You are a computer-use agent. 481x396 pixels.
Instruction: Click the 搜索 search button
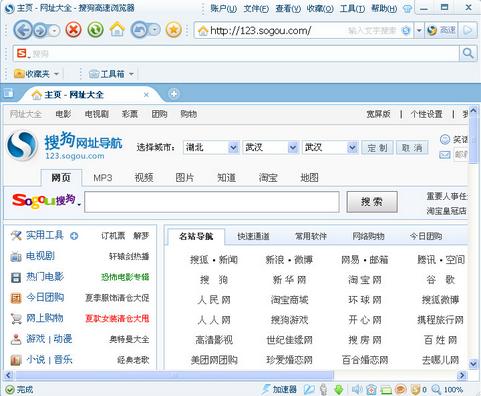coord(372,202)
